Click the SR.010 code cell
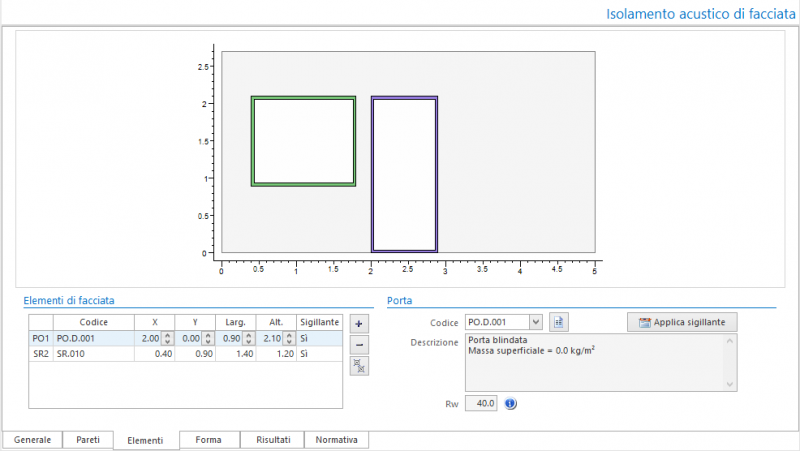800x451 pixels. click(94, 354)
